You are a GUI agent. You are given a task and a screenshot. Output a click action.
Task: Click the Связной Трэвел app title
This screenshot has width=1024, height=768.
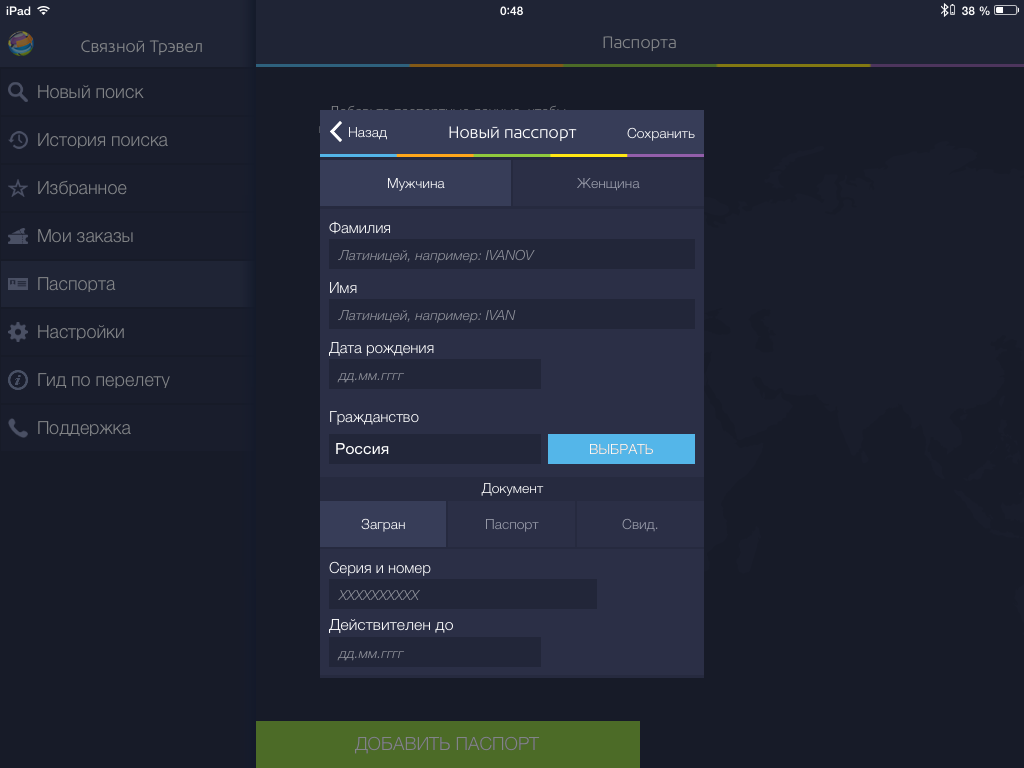pyautogui.click(x=142, y=46)
